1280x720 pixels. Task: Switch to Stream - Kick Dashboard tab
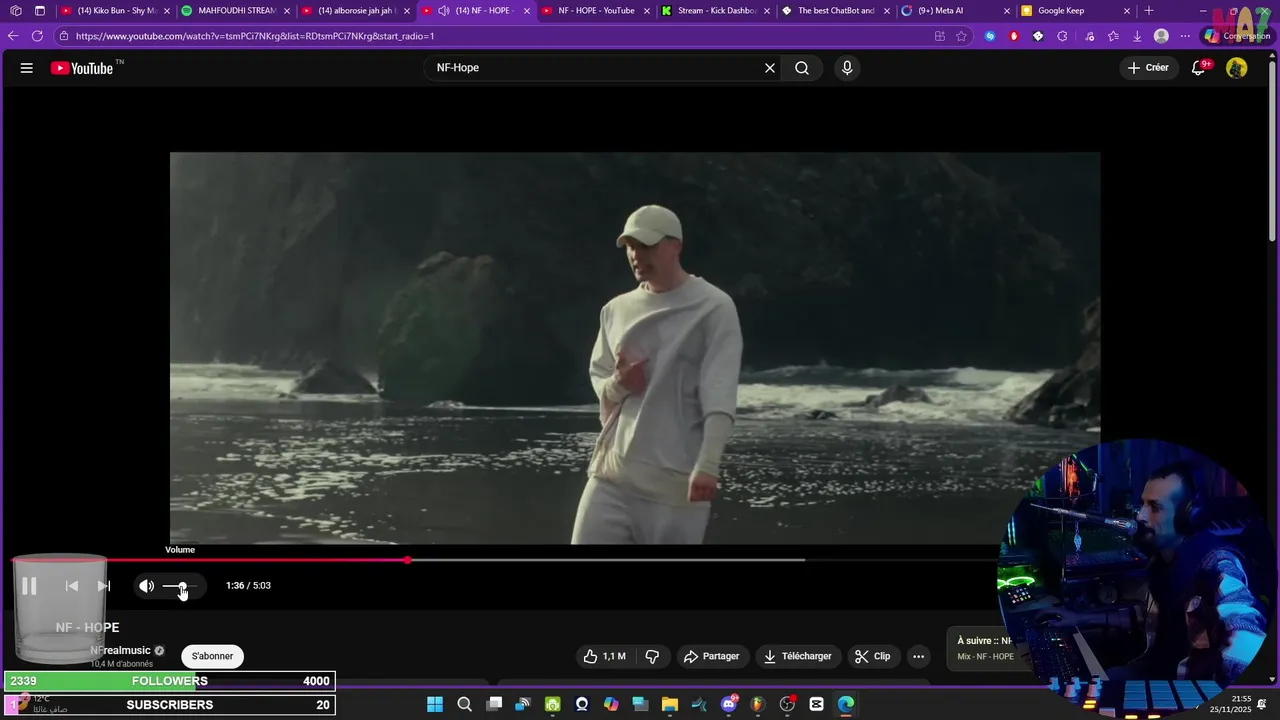[715, 11]
